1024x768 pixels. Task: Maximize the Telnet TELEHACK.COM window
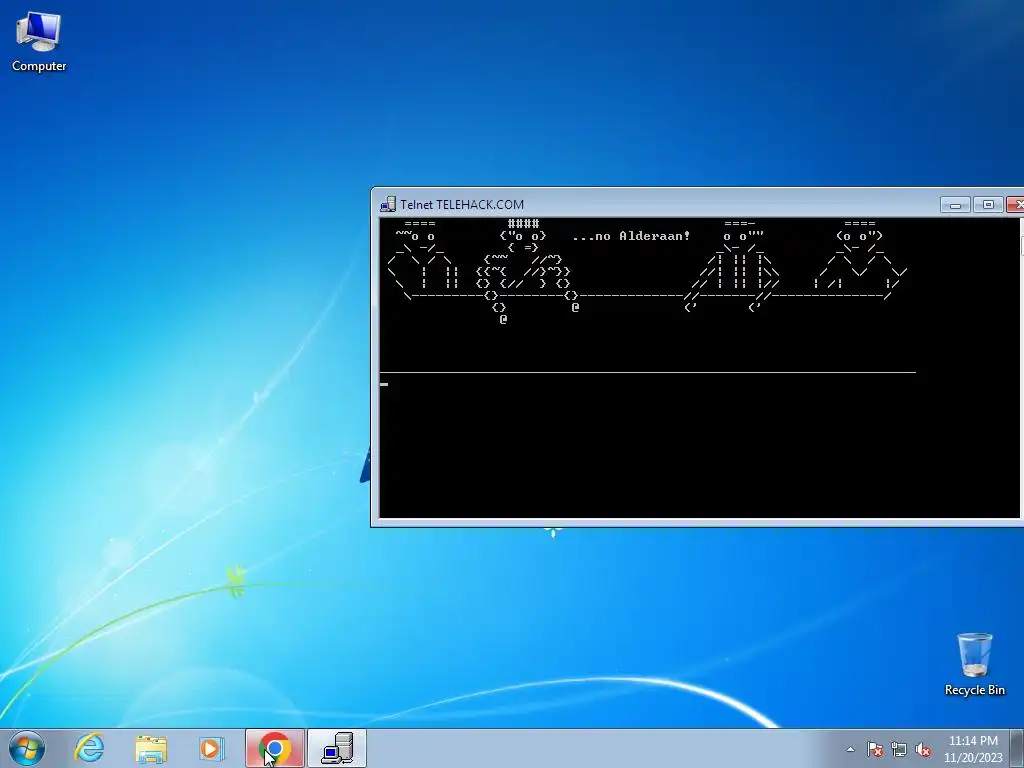[x=988, y=205]
